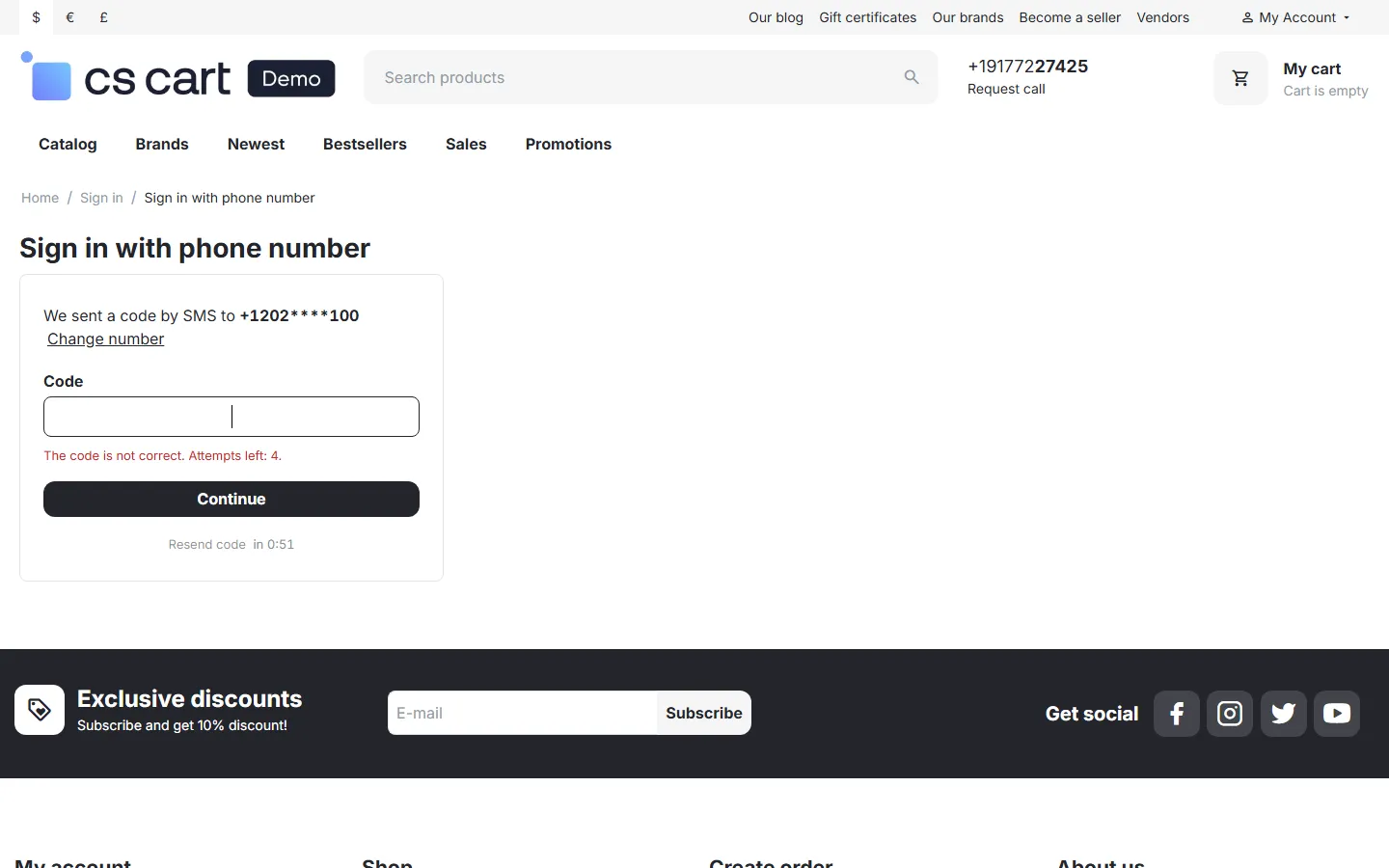Click the Resend code text
This screenshot has width=1389, height=868.
tap(206, 544)
